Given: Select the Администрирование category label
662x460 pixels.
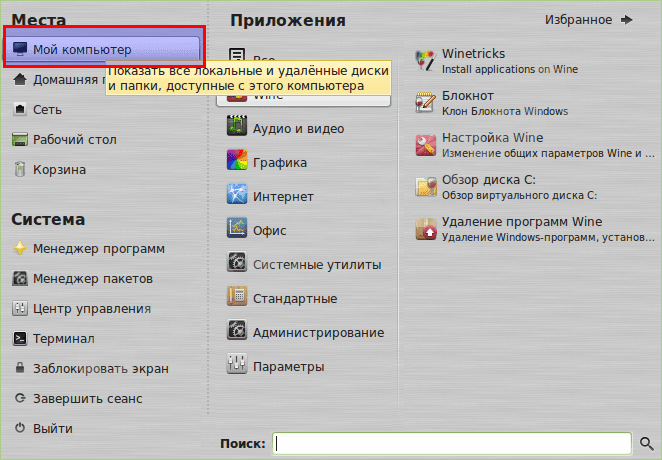Looking at the screenshot, I should coord(318,333).
